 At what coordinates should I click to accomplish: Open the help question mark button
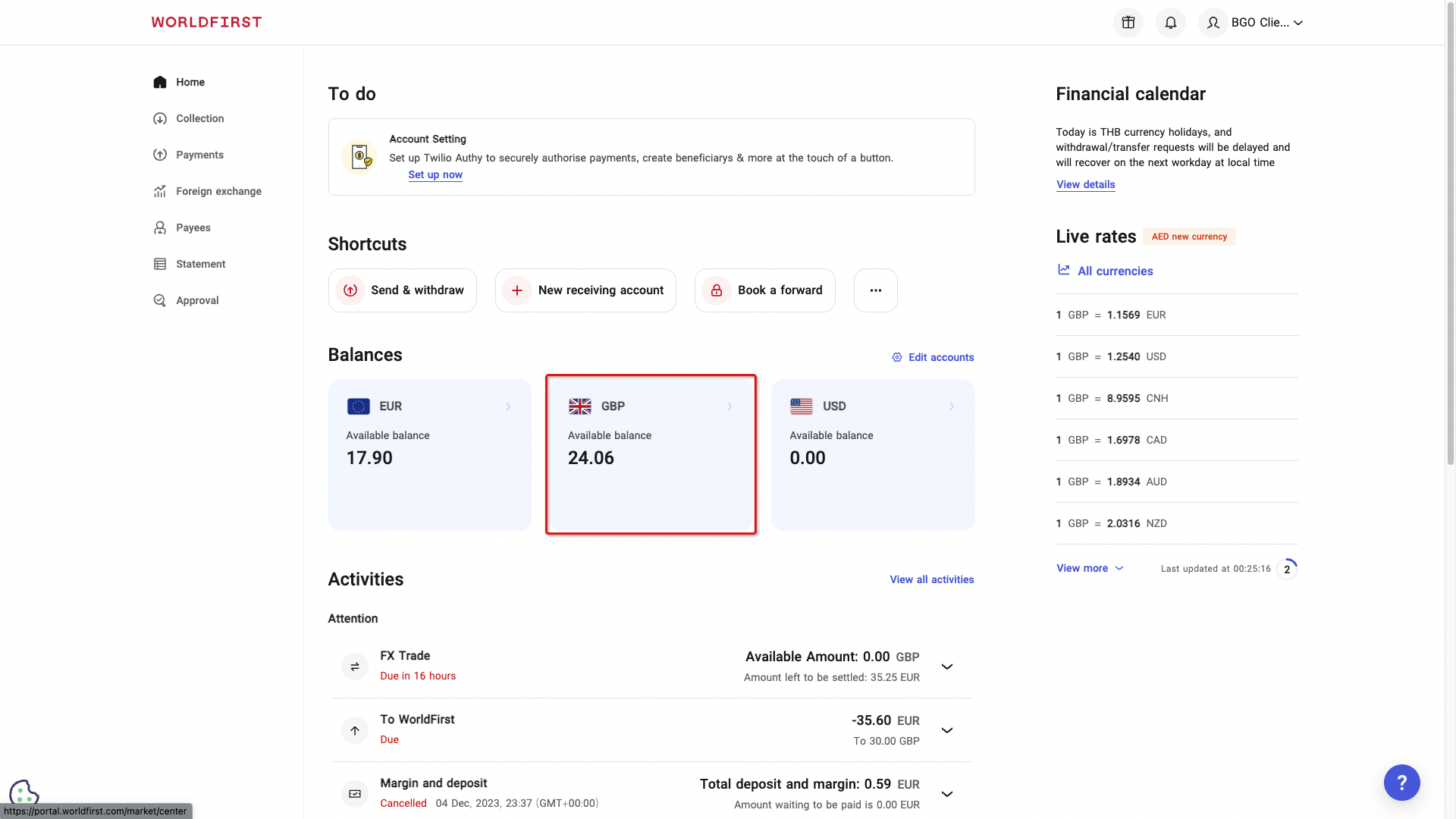(1401, 783)
